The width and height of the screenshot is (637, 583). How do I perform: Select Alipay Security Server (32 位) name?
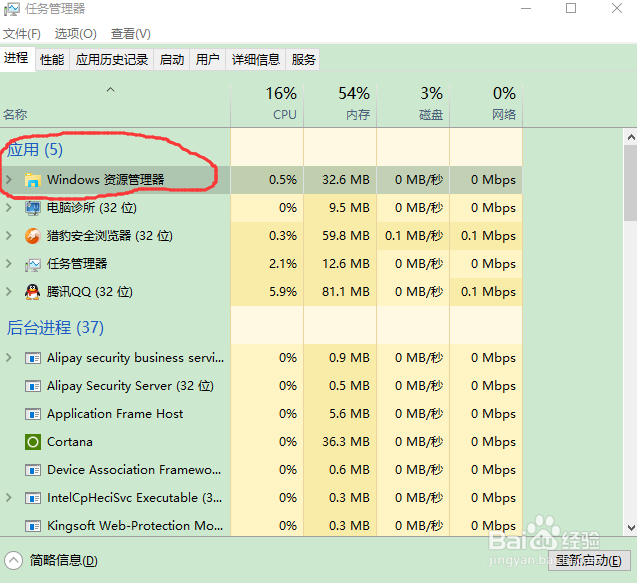[x=130, y=386]
